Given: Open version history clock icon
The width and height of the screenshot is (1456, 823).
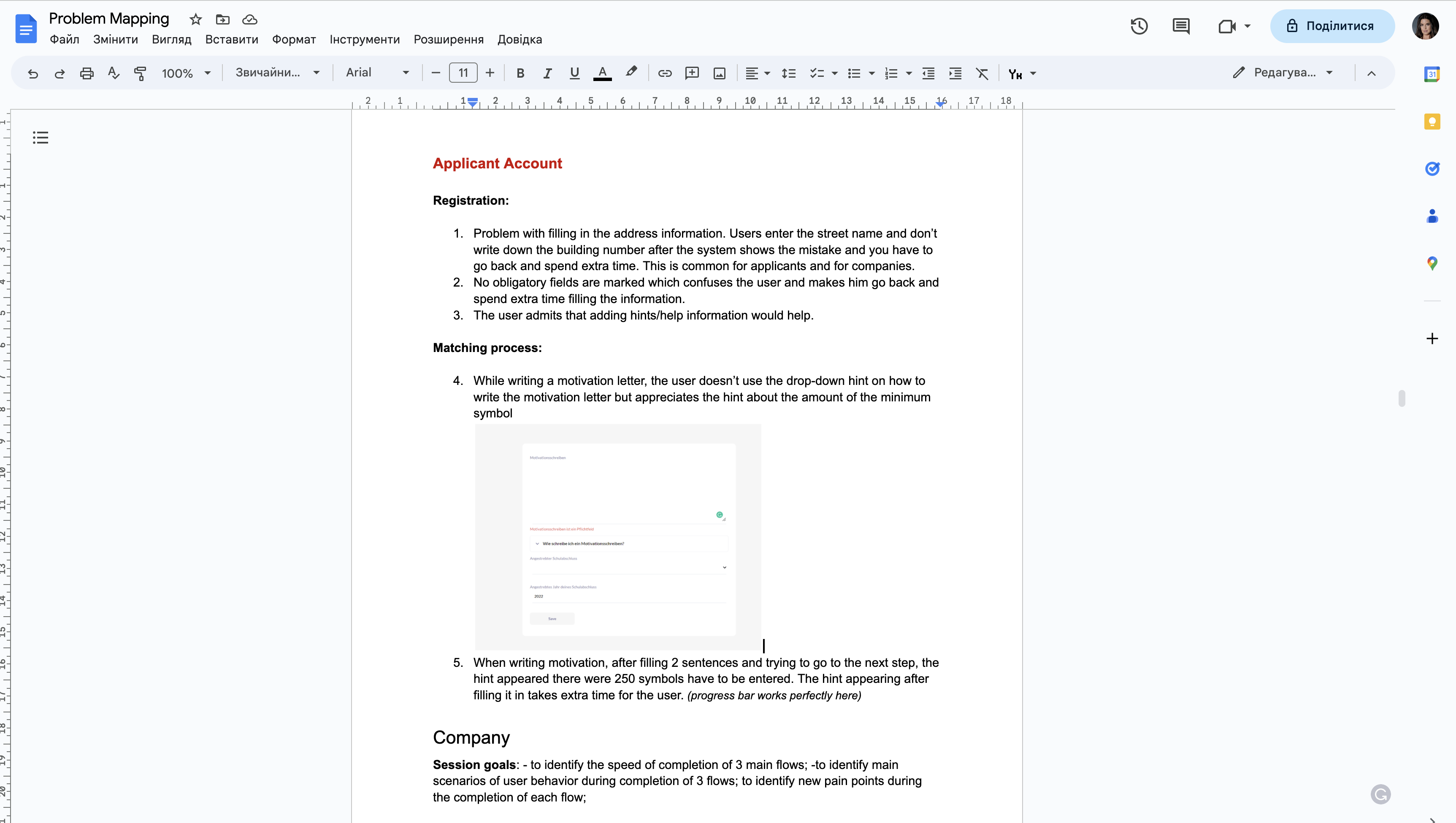Looking at the screenshot, I should [1139, 26].
